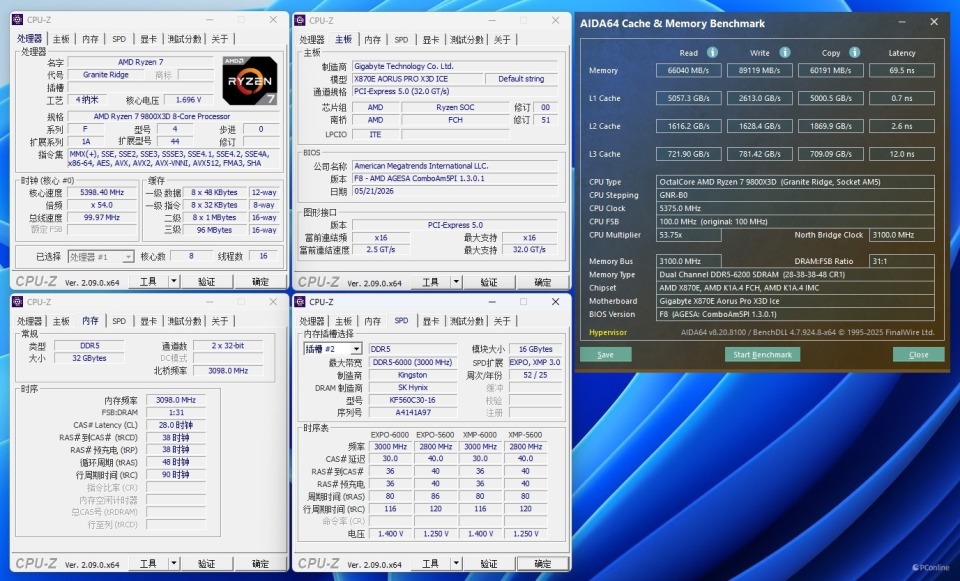Click AMD Ryzen 7 9800X3D specification text

(x=162, y=116)
